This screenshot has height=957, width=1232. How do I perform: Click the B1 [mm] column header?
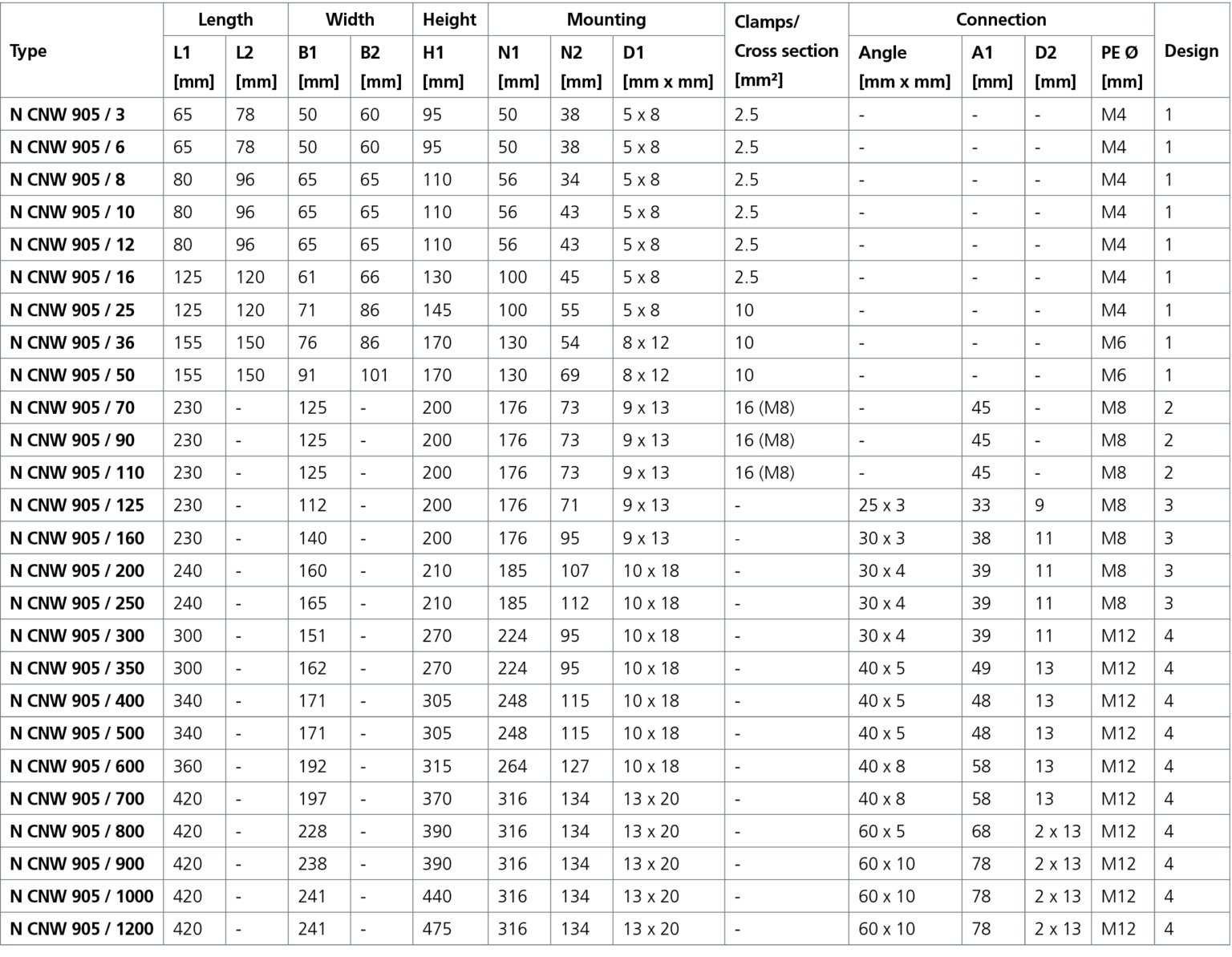(x=318, y=67)
